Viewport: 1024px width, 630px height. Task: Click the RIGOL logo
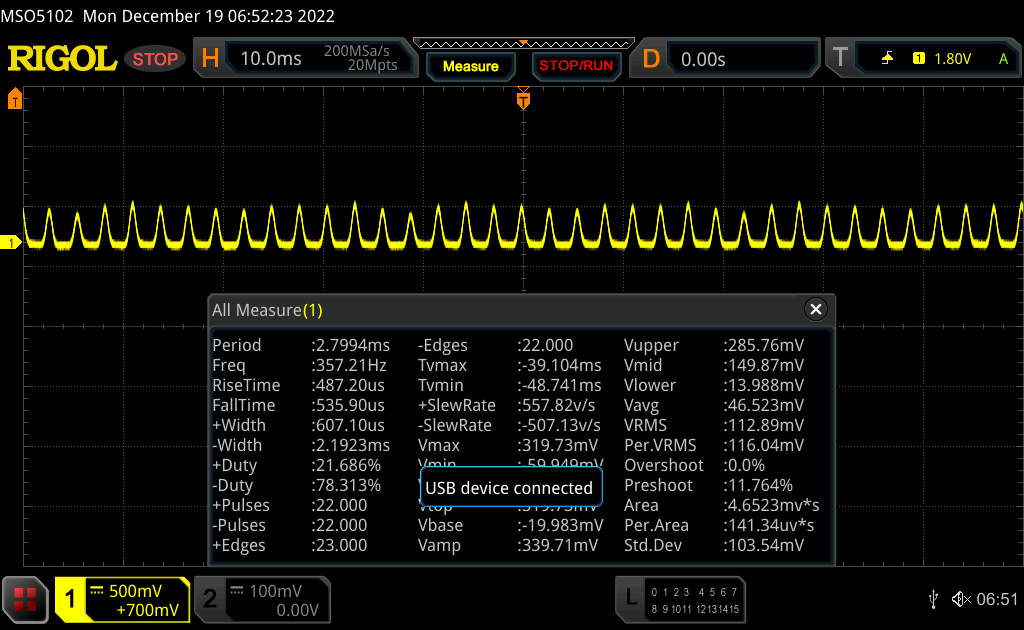[x=62, y=59]
